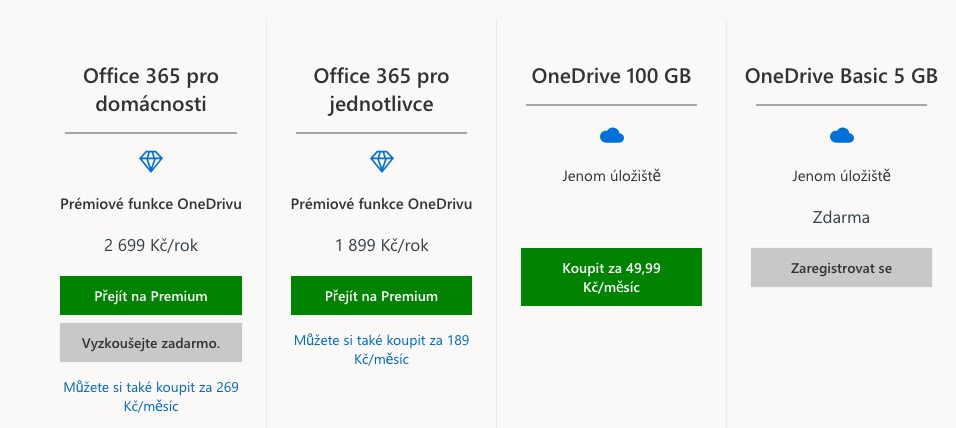Open the 269 Kč/měsíc monthly purchase link
This screenshot has width=956, height=428.
151,396
